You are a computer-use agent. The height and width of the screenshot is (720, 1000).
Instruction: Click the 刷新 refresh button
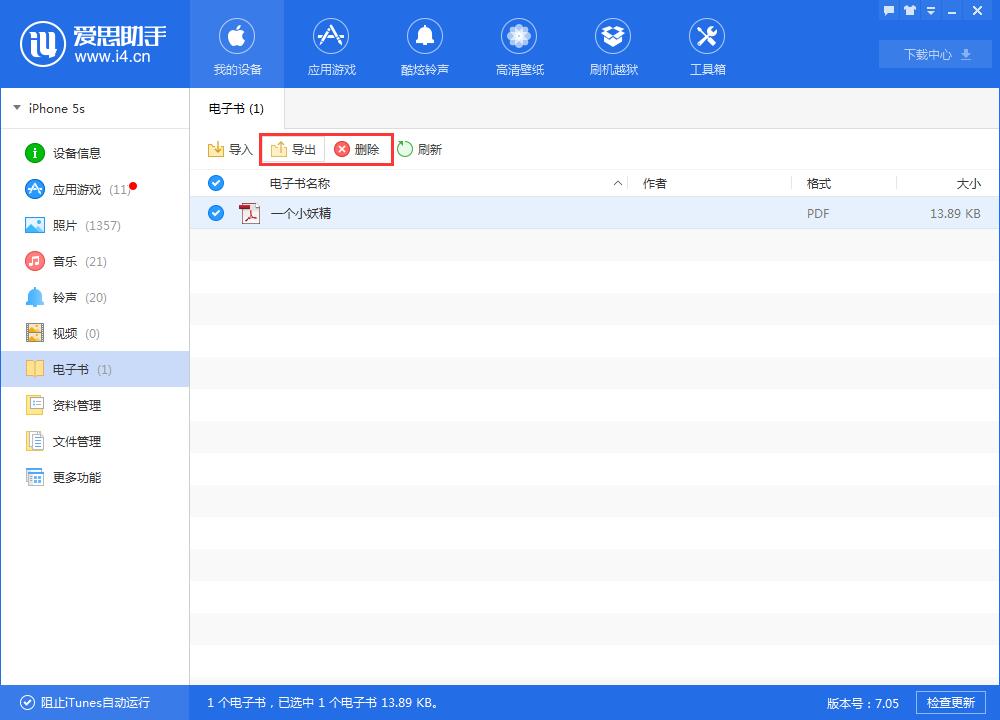click(420, 149)
